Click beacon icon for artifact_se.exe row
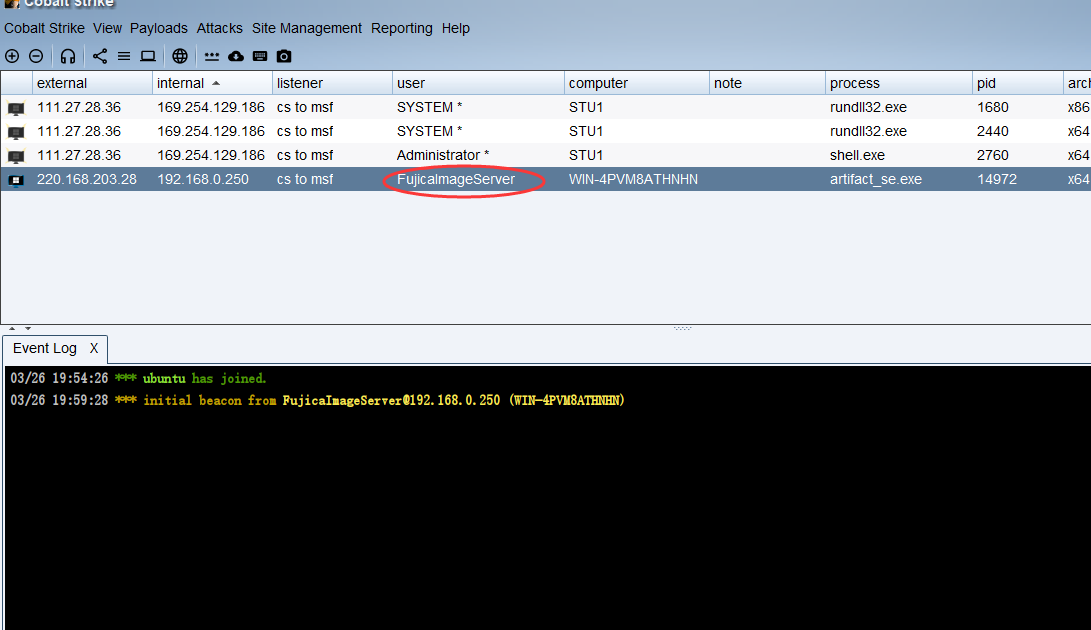 click(16, 180)
